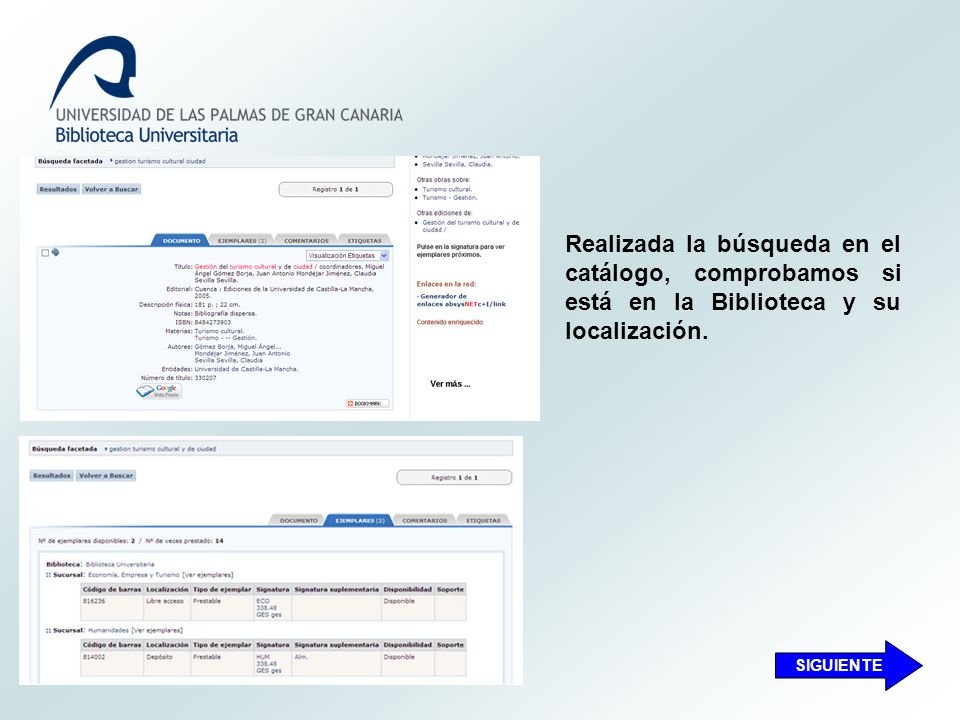The height and width of the screenshot is (720, 960).
Task: Open author link 'Gómez Borja, Miguel Ángel...'
Action: pos(238,347)
